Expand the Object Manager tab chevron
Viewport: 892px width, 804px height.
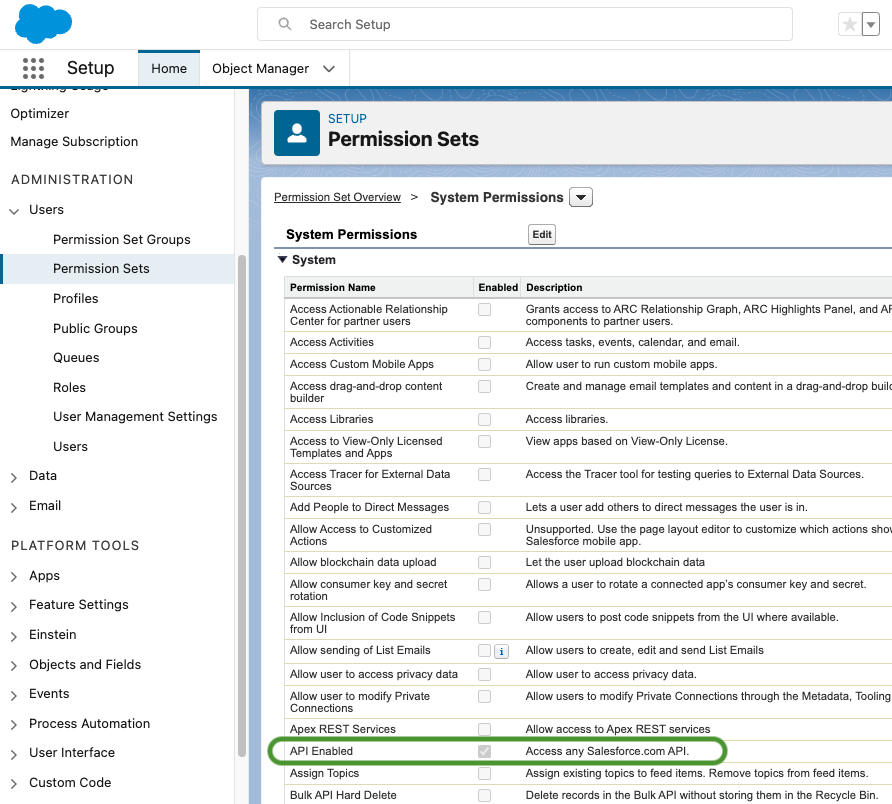(329, 69)
